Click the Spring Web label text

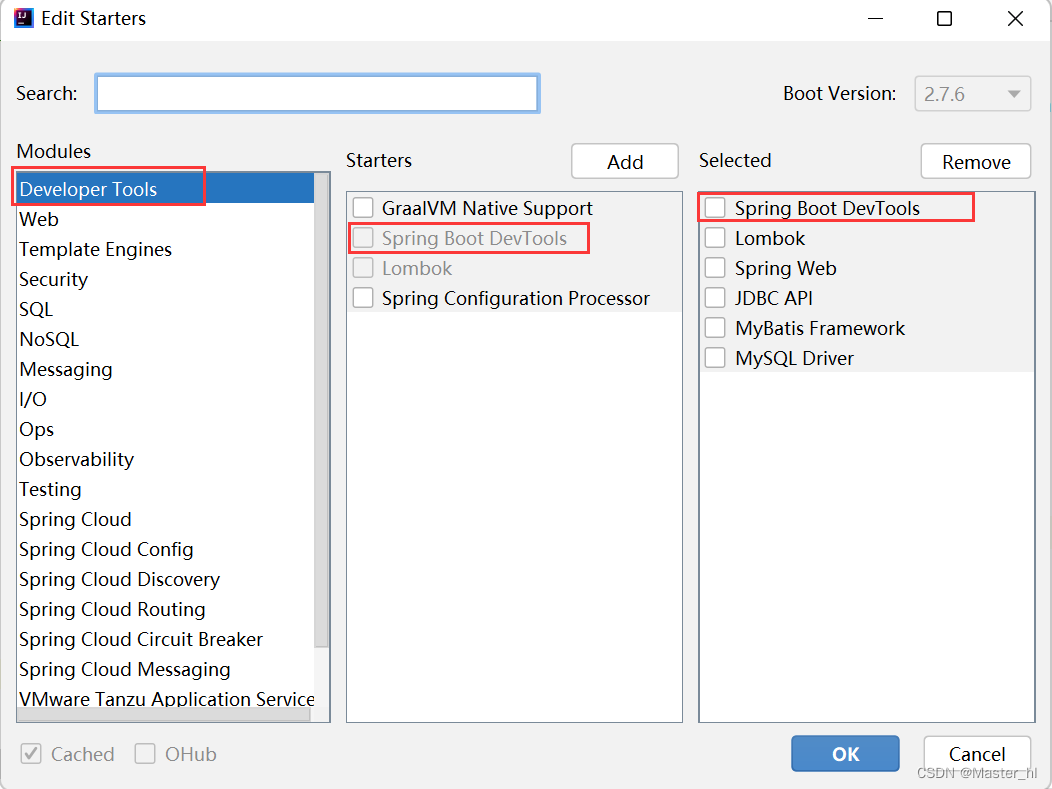point(786,269)
